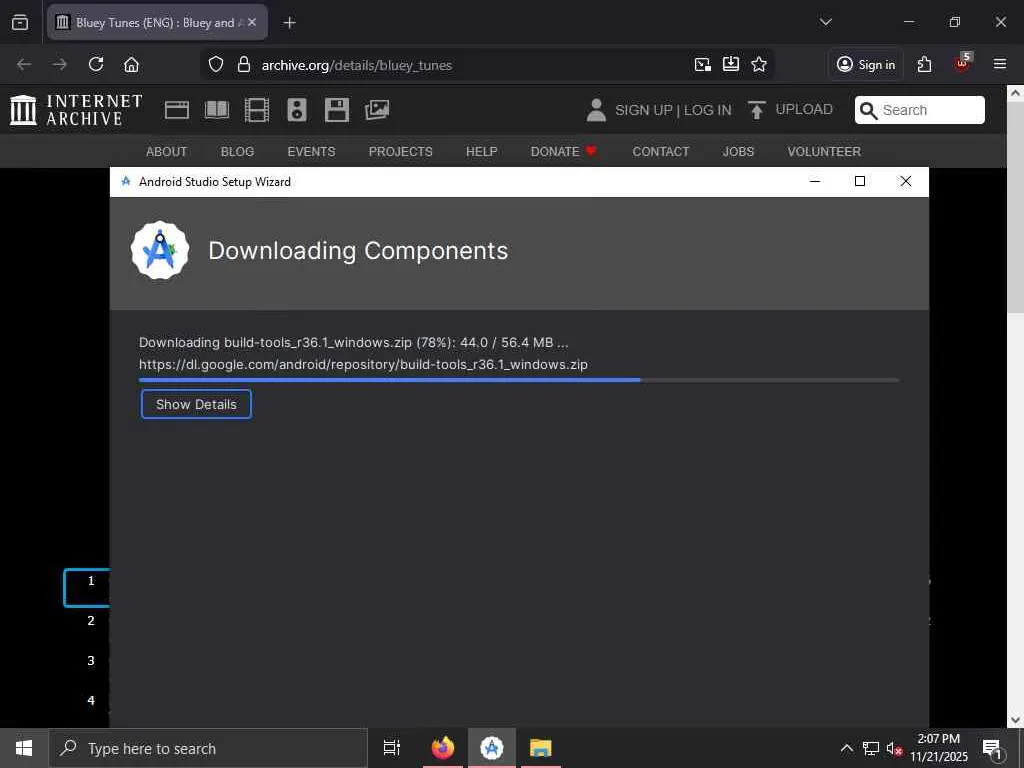Switch to Android Studio in the taskbar

click(x=492, y=748)
